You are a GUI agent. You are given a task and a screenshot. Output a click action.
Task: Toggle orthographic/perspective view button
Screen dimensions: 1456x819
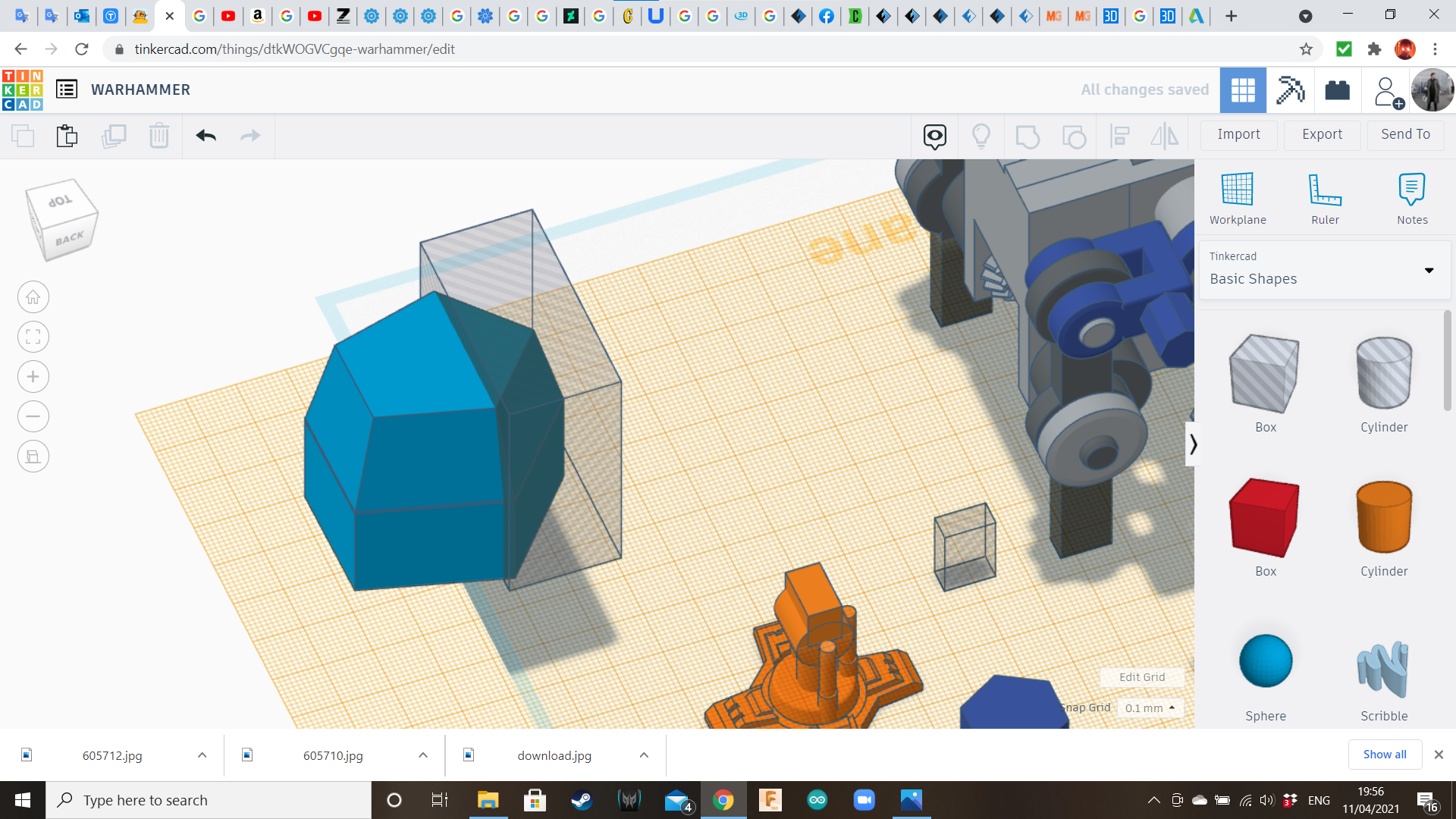pyautogui.click(x=33, y=457)
